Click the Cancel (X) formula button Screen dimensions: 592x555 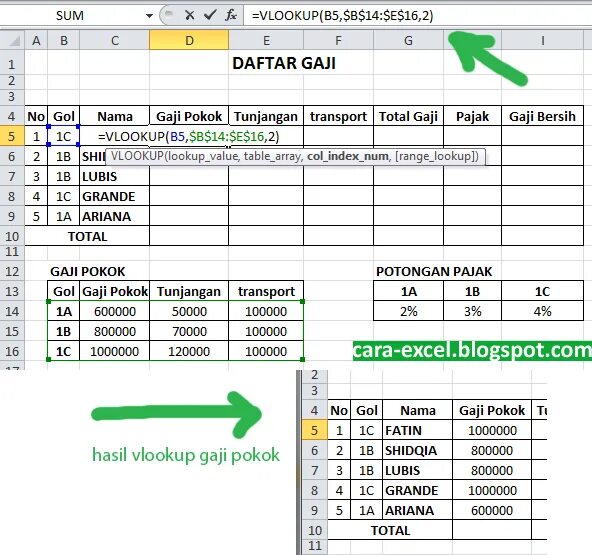[x=190, y=15]
